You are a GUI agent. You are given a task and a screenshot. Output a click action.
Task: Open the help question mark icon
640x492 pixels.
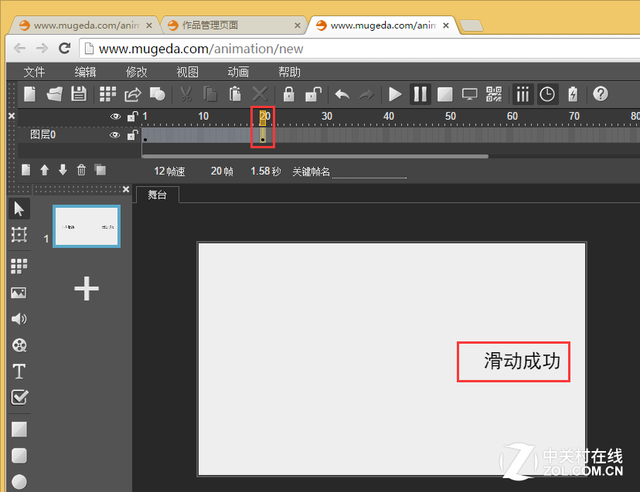click(600, 94)
